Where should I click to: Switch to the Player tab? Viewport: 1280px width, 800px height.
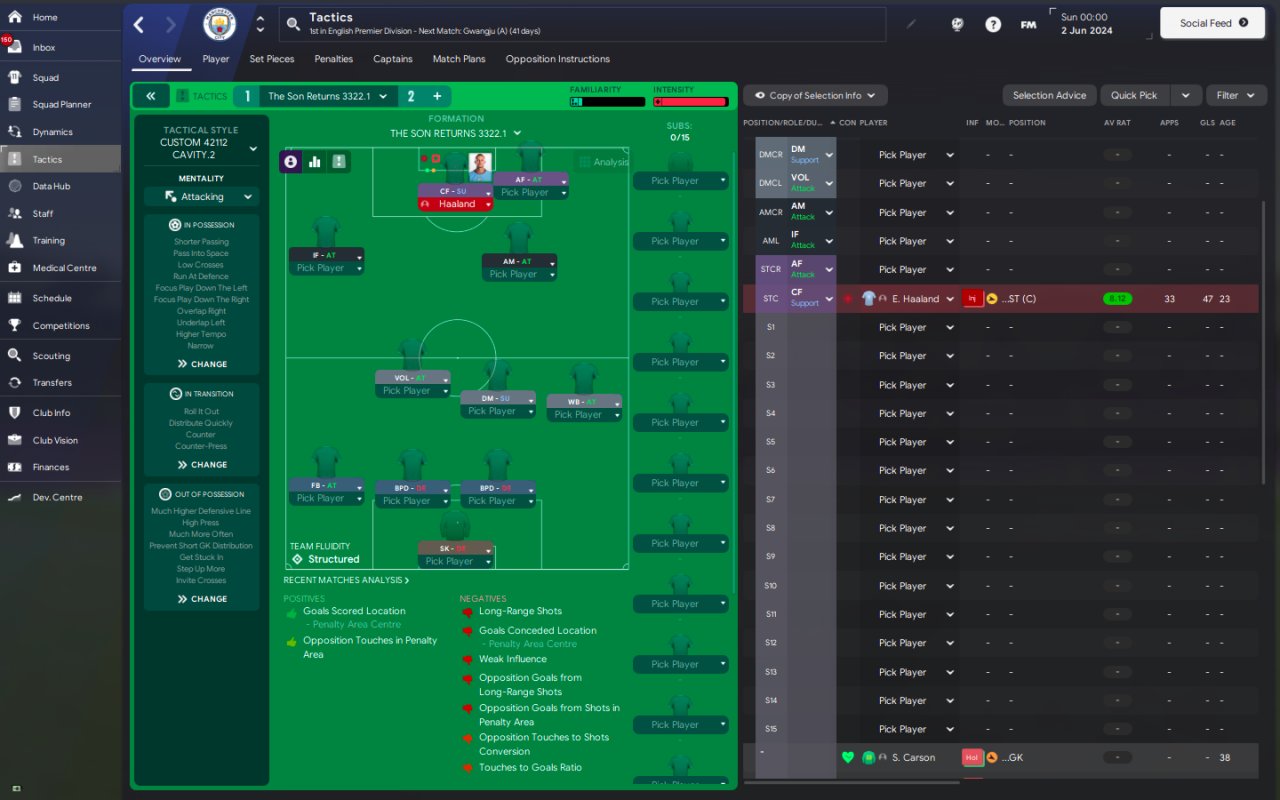(216, 59)
